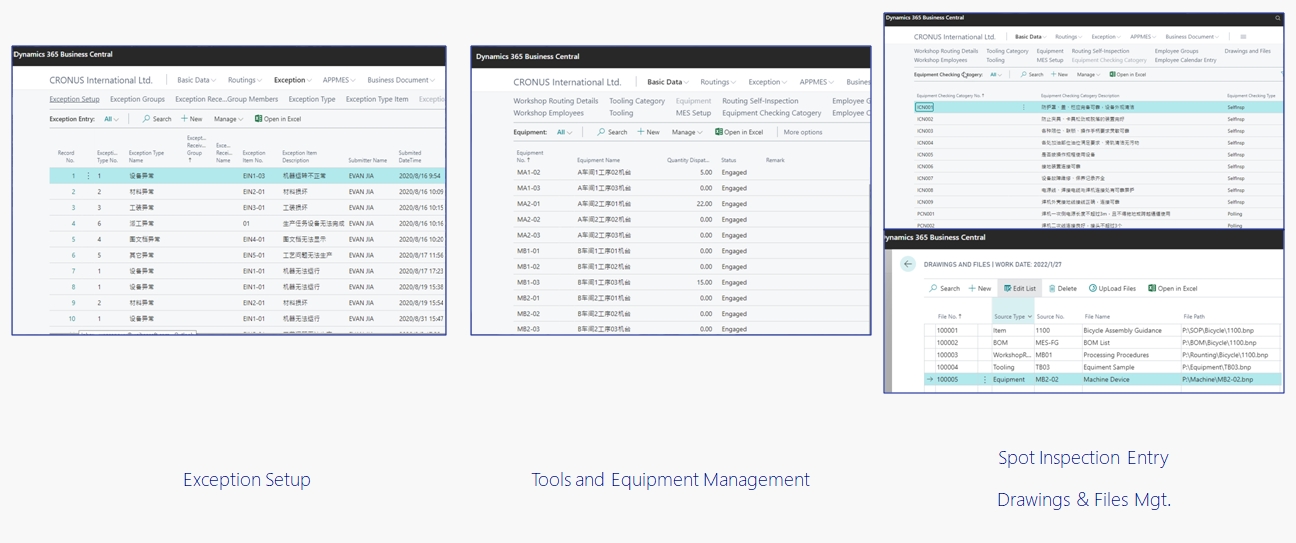Click Search in the Equipment list toolbar
The height and width of the screenshot is (543, 1296).
pos(612,132)
